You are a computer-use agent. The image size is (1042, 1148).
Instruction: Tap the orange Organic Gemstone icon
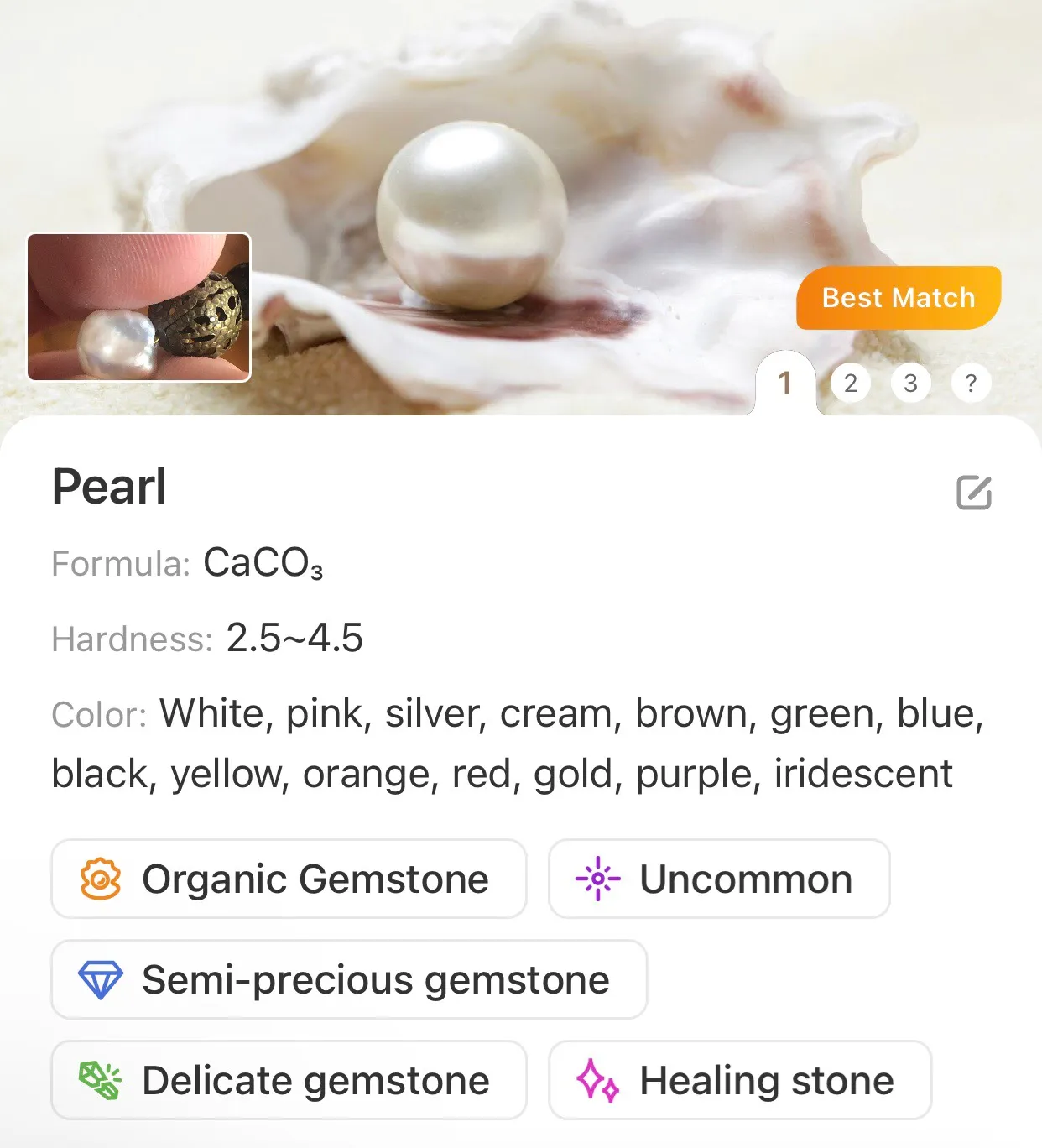pyautogui.click(x=101, y=879)
